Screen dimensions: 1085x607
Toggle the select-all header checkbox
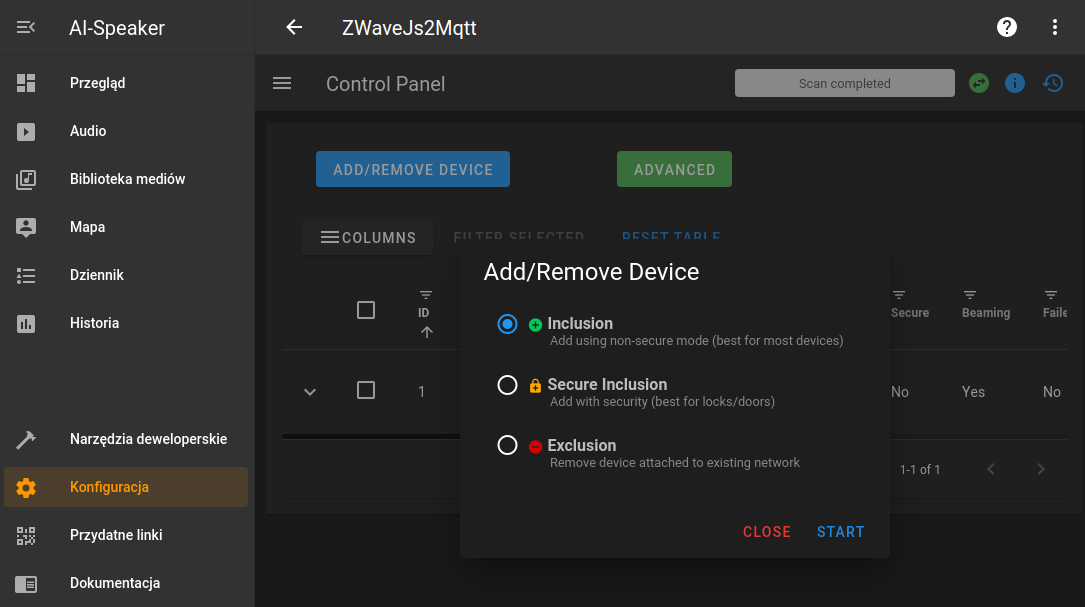(366, 310)
